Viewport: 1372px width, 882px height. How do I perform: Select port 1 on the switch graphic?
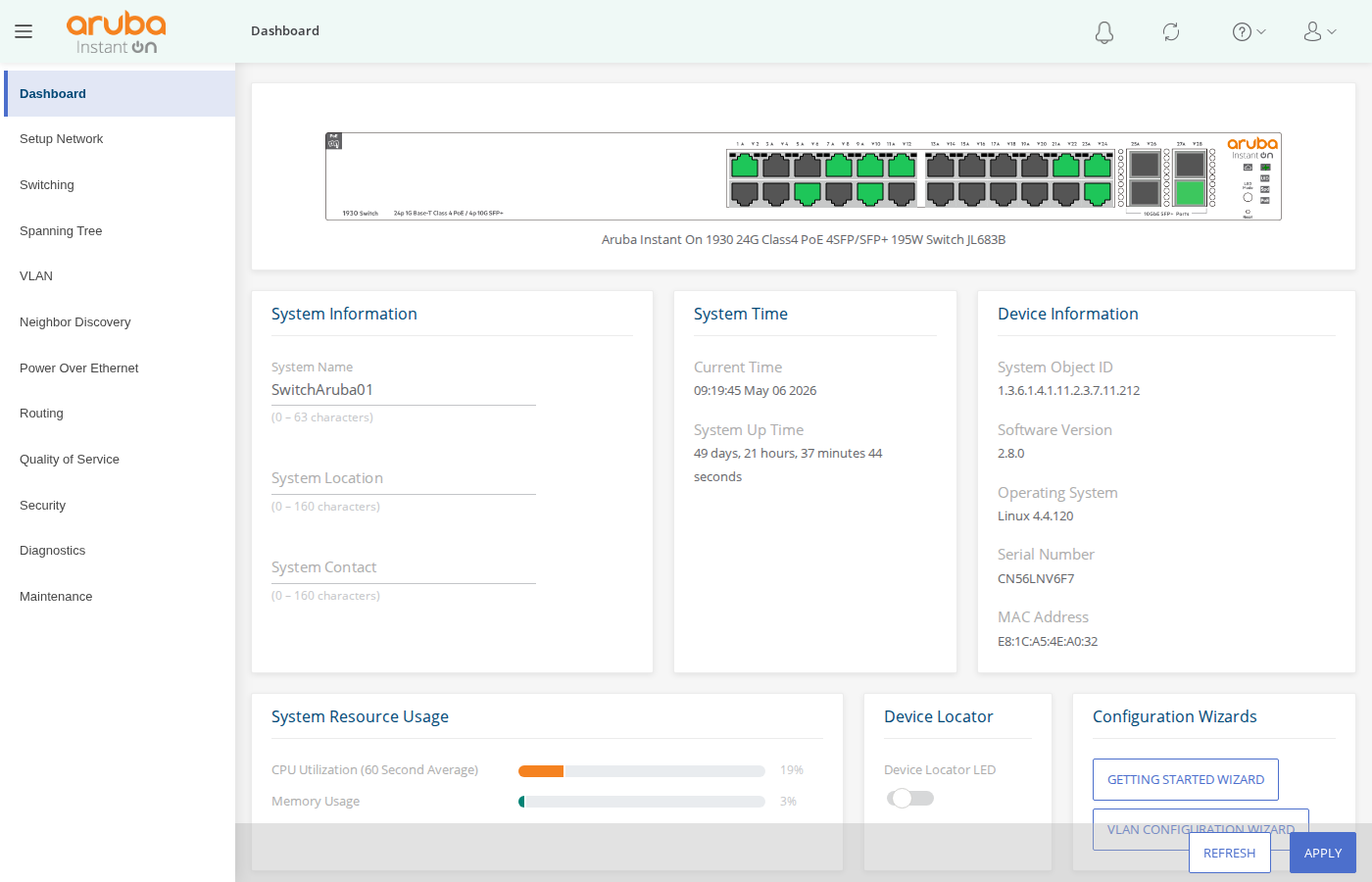[745, 165]
